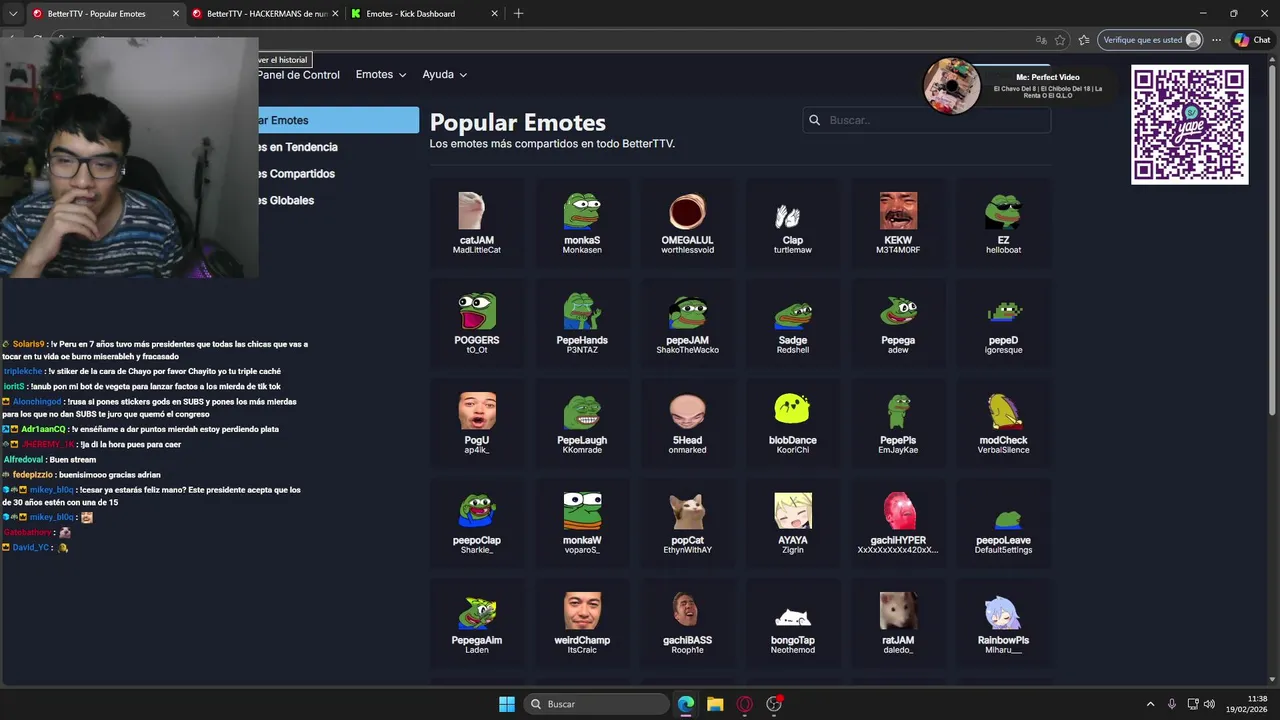Open the PogU emote
The image size is (1280, 720).
(477, 422)
